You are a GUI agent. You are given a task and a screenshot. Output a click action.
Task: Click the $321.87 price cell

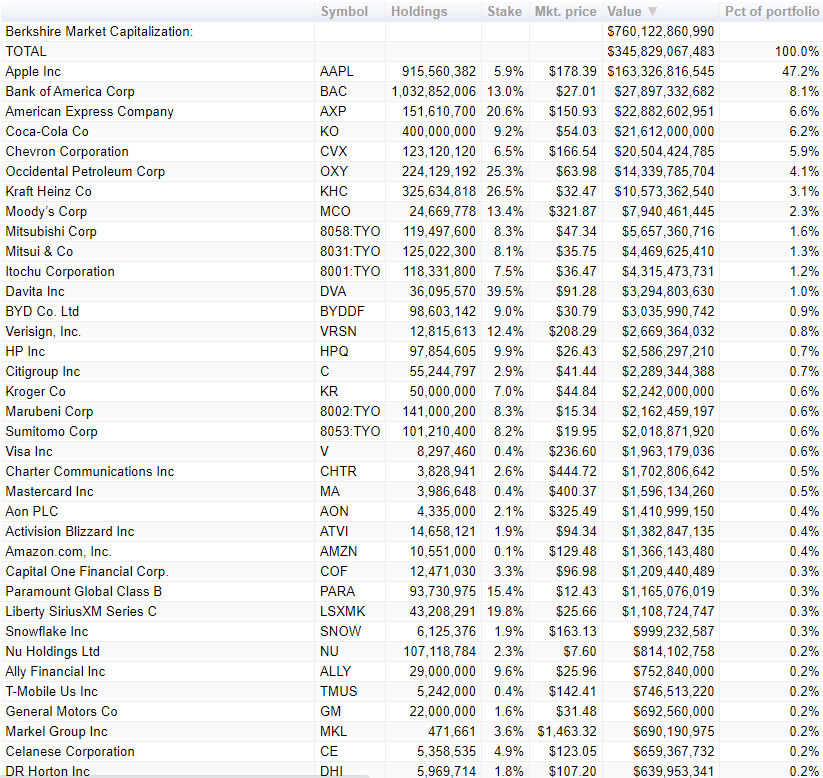[x=572, y=211]
